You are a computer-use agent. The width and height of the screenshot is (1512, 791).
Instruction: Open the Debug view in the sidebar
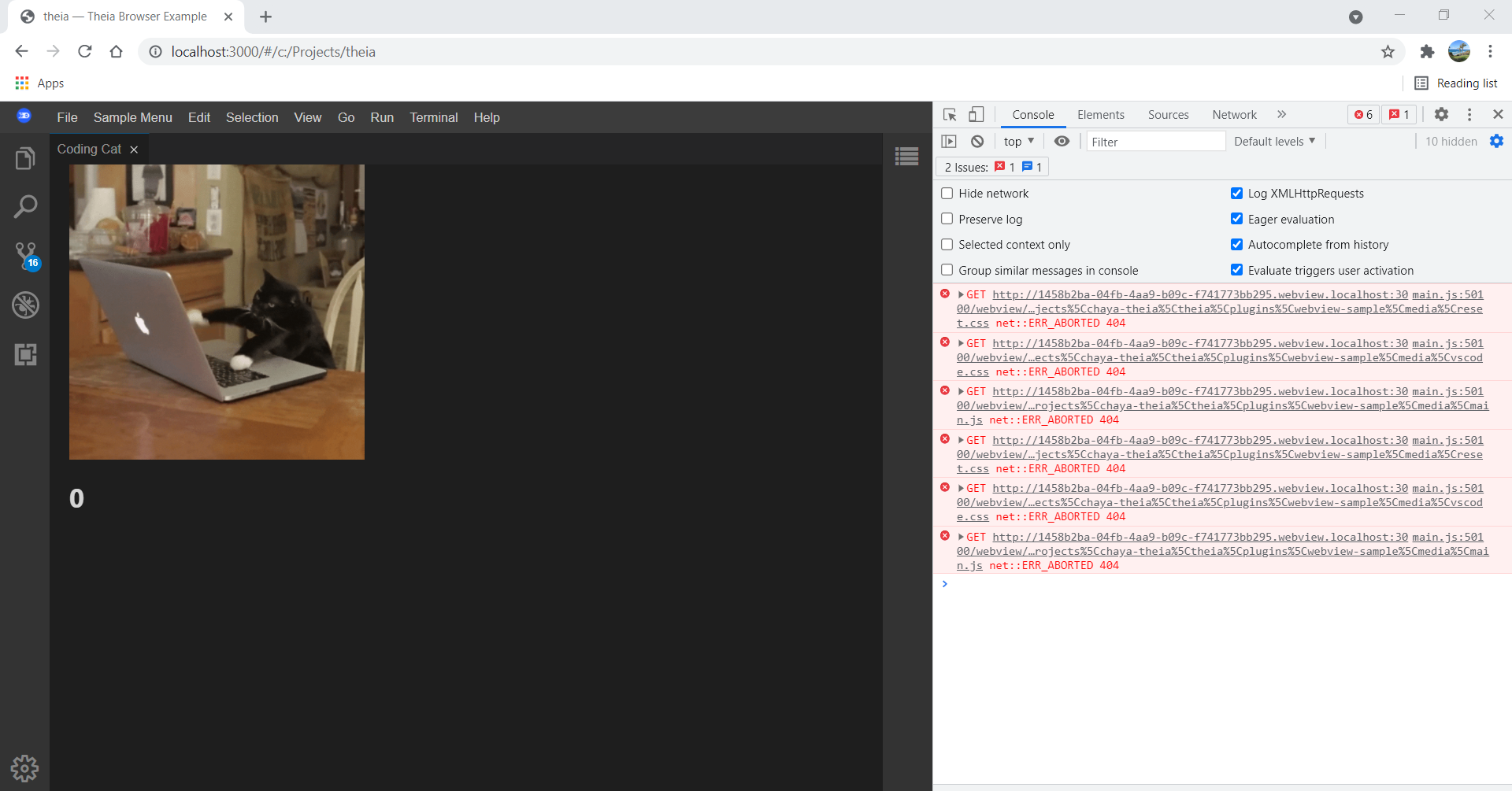point(26,305)
